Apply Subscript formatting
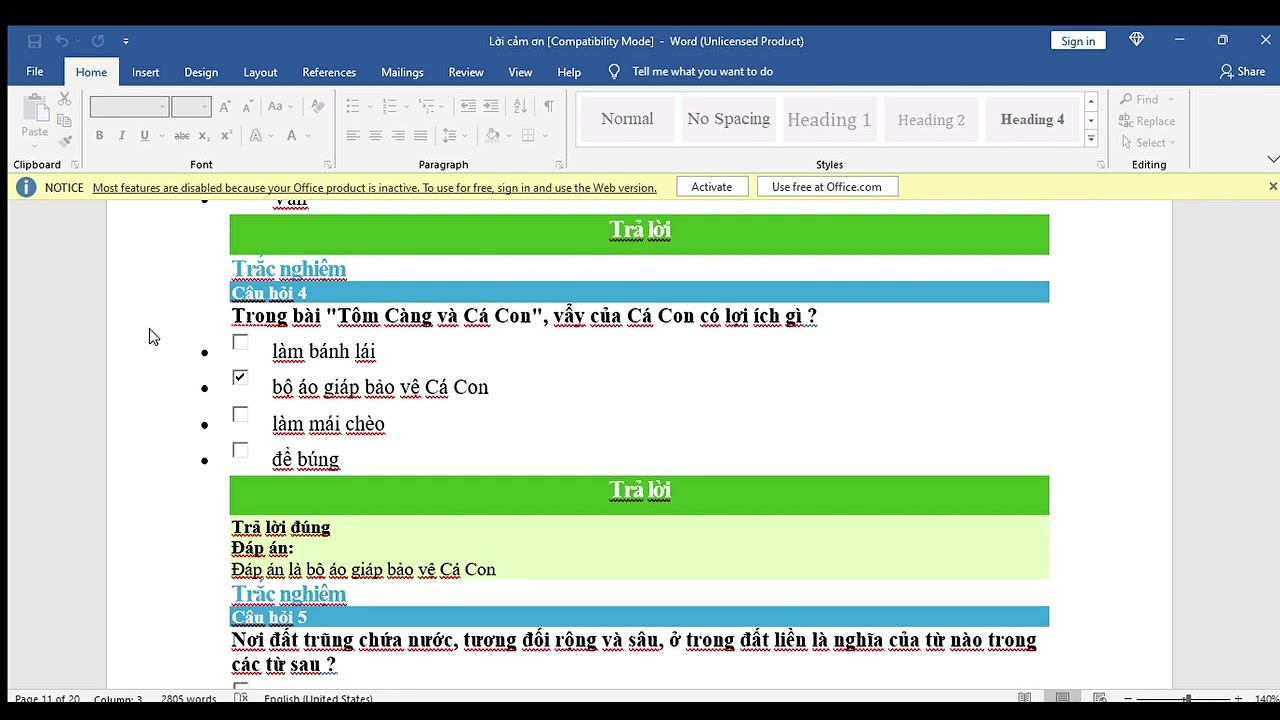Viewport: 1280px width, 720px height. click(x=204, y=136)
